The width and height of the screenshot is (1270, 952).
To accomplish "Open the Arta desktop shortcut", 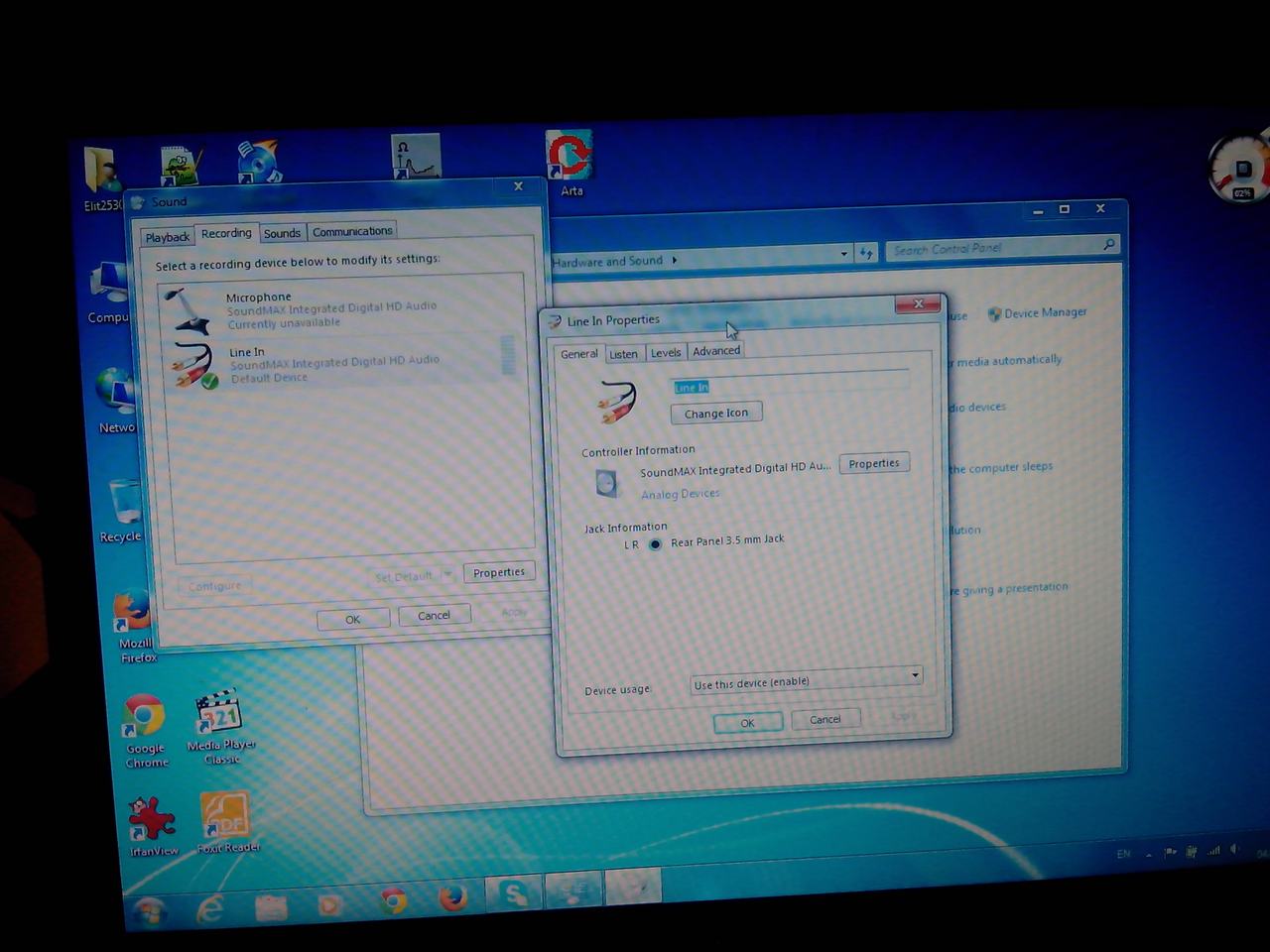I will click(x=571, y=164).
